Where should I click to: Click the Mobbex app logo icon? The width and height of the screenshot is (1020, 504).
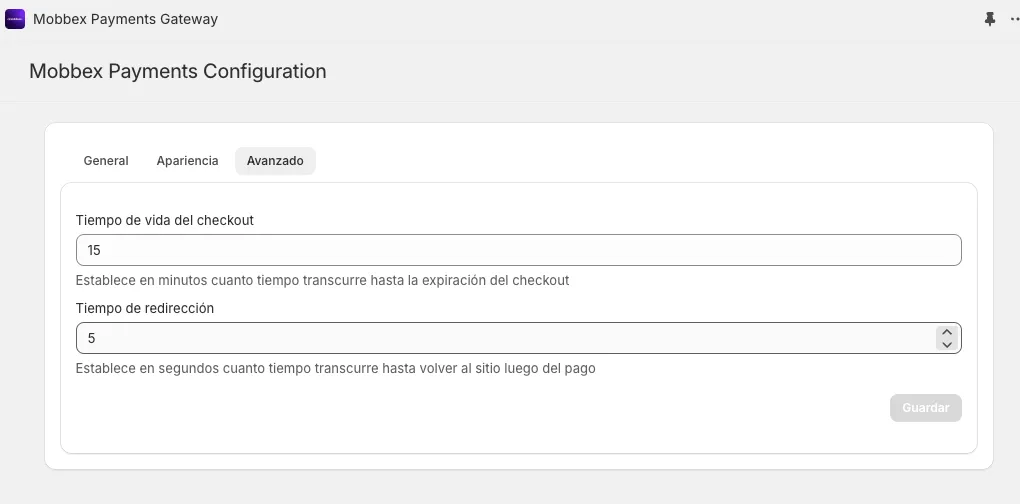click(x=15, y=19)
